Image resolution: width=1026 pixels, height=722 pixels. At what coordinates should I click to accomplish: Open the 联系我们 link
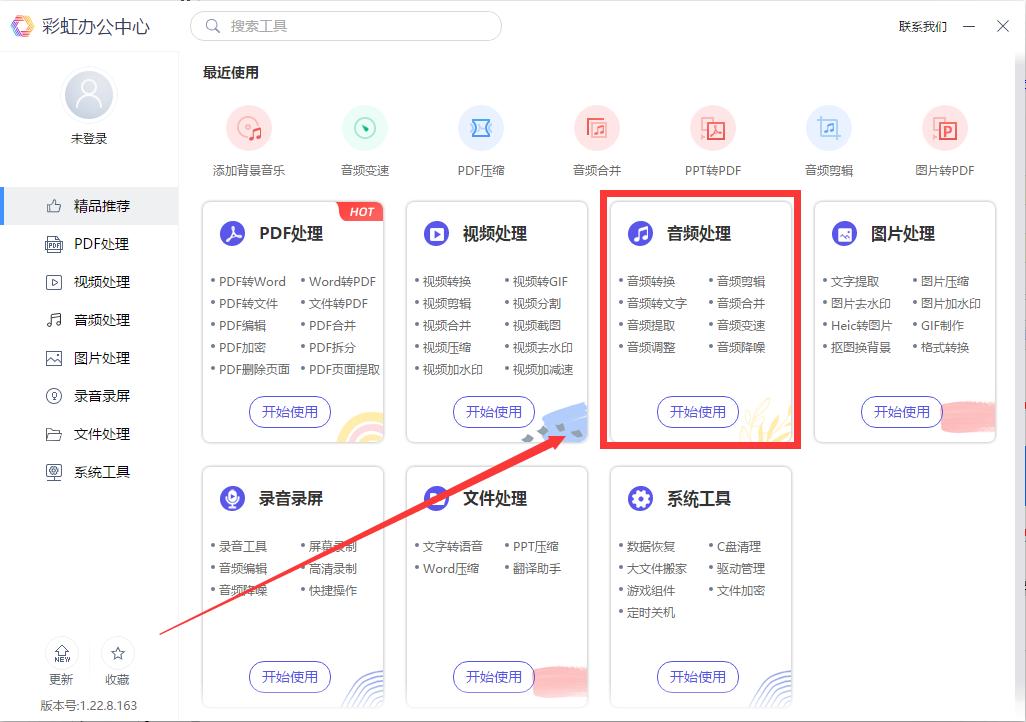[922, 27]
